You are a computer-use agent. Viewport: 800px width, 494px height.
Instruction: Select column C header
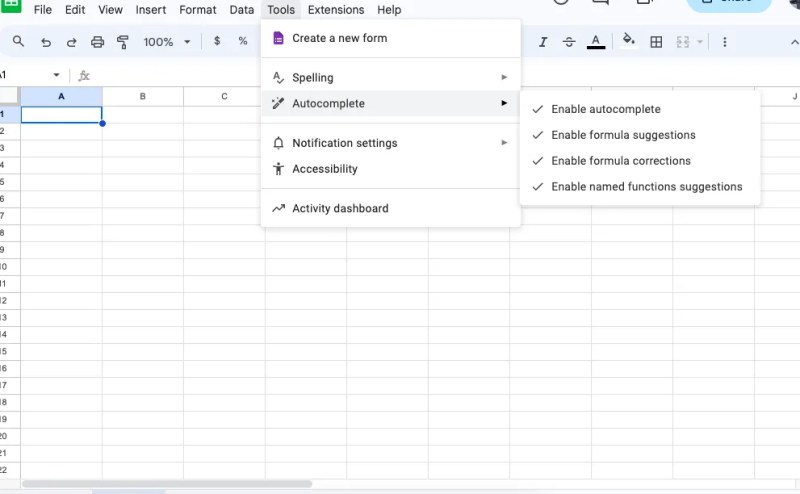[222, 96]
